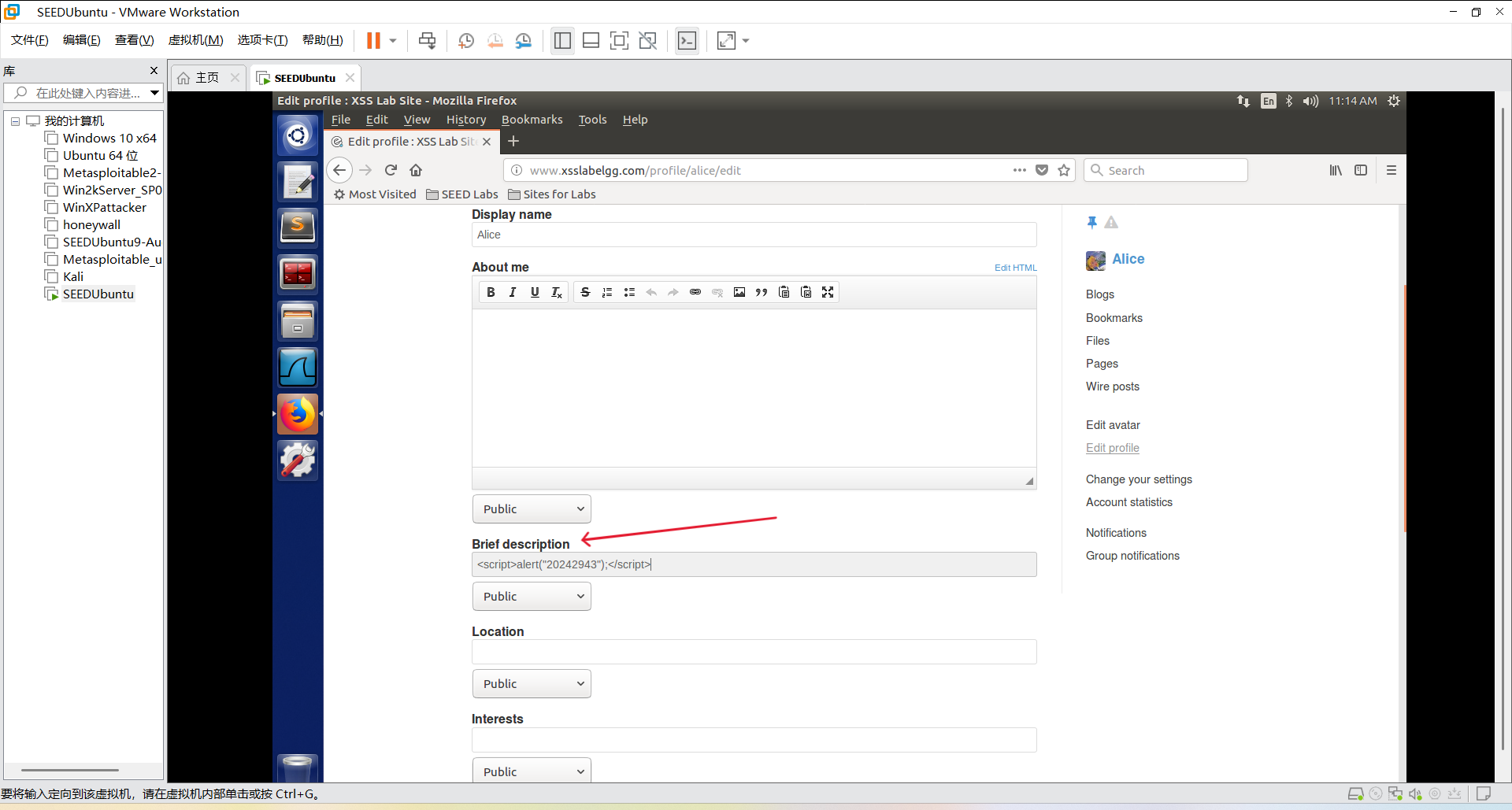Toggle the Firefox sidebar icon
The height and width of the screenshot is (810, 1512).
click(x=1361, y=170)
